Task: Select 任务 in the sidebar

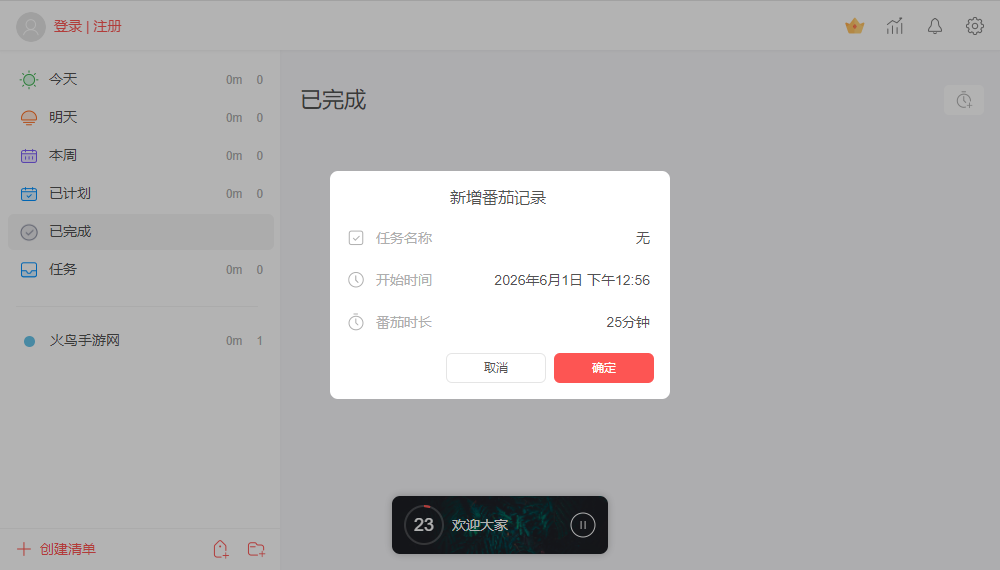Action: [x=141, y=270]
